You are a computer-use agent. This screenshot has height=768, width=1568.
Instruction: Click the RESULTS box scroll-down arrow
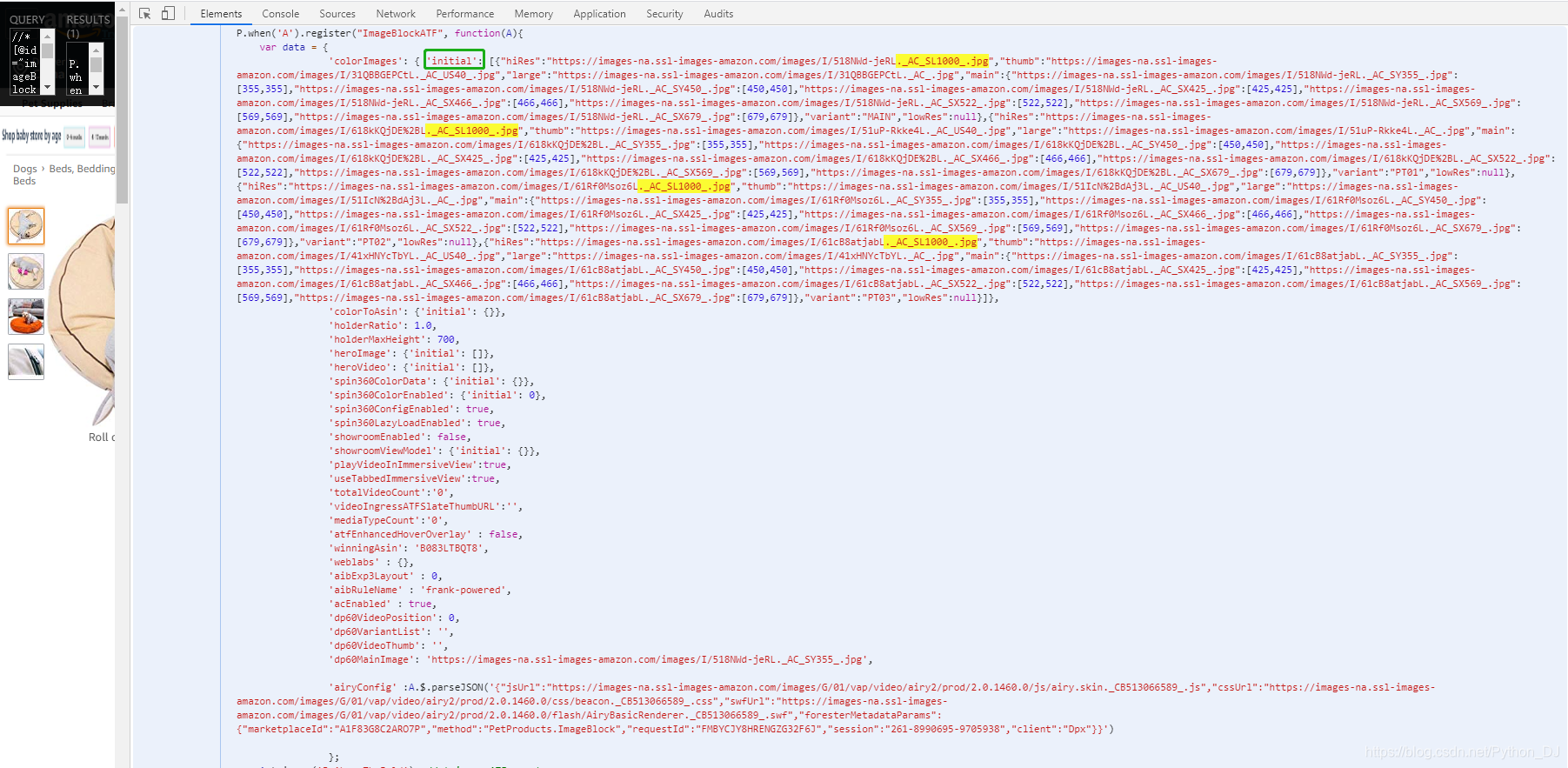(97, 89)
